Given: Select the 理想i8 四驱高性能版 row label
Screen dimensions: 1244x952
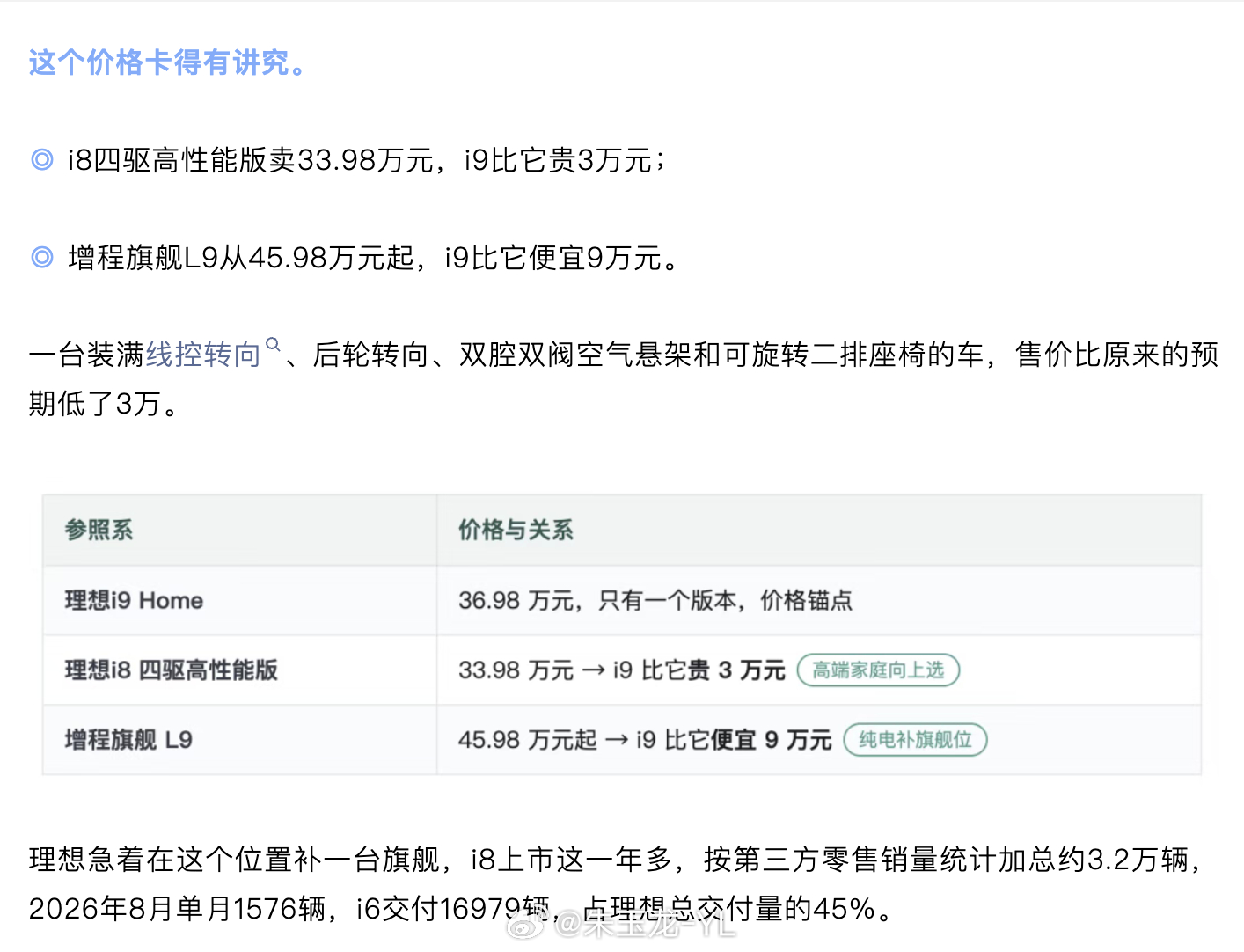Looking at the screenshot, I should [x=172, y=670].
